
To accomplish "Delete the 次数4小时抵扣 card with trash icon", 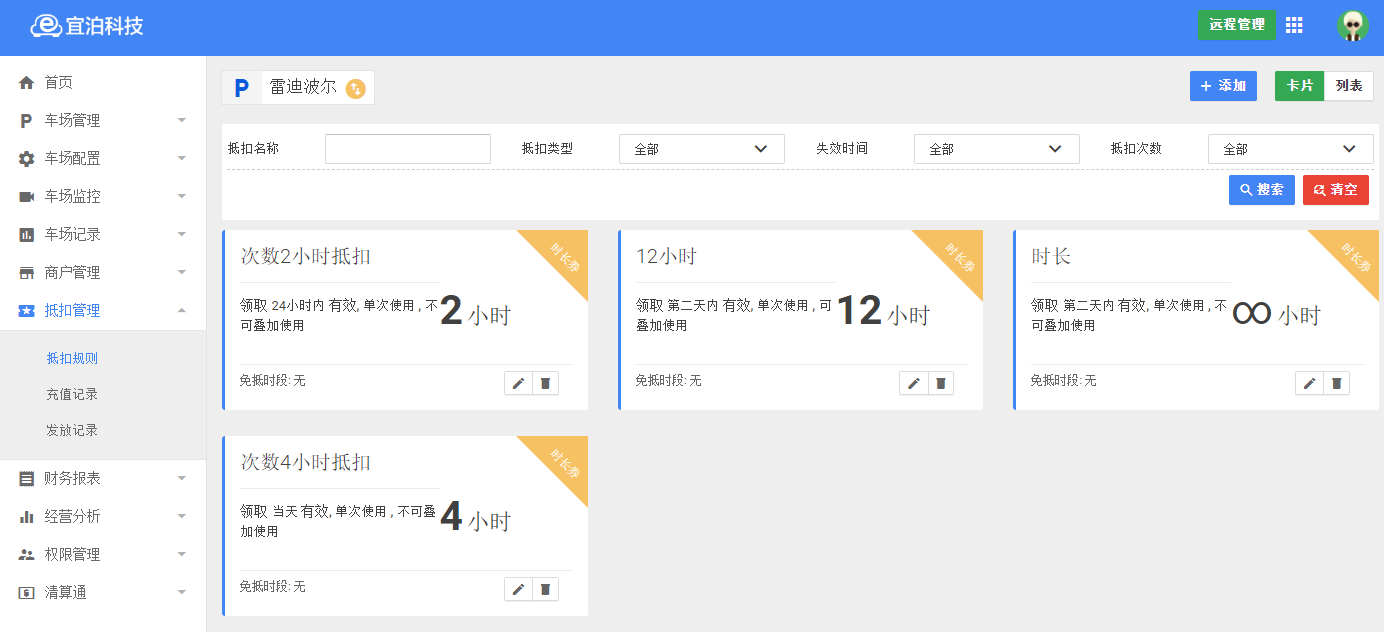I will 545,589.
